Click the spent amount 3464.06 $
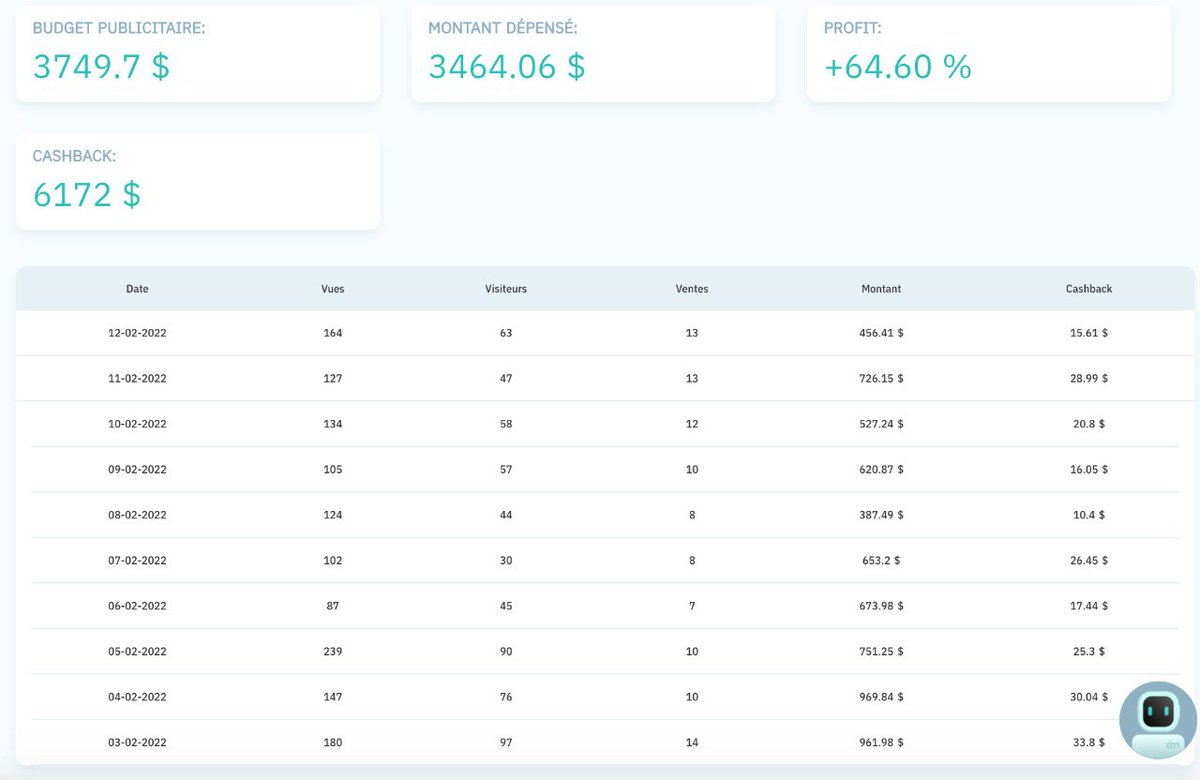The width and height of the screenshot is (1200, 780). (507, 66)
